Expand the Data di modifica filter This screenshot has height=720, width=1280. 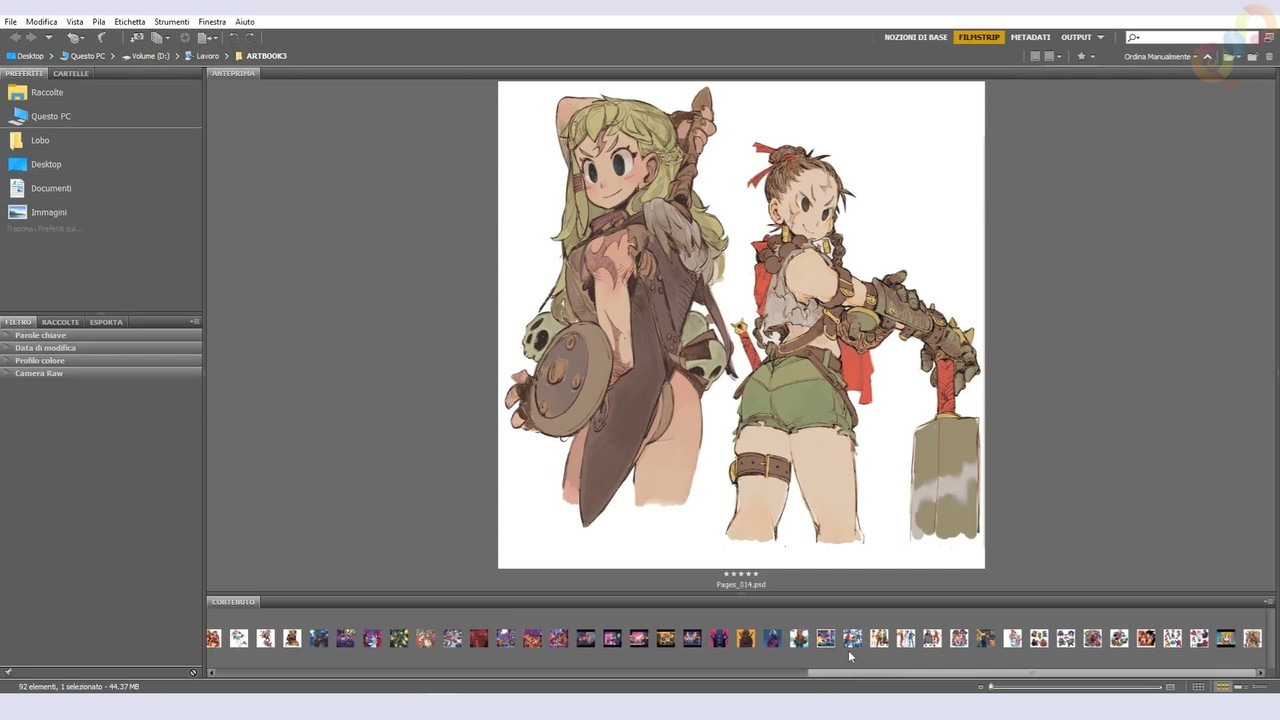101,348
